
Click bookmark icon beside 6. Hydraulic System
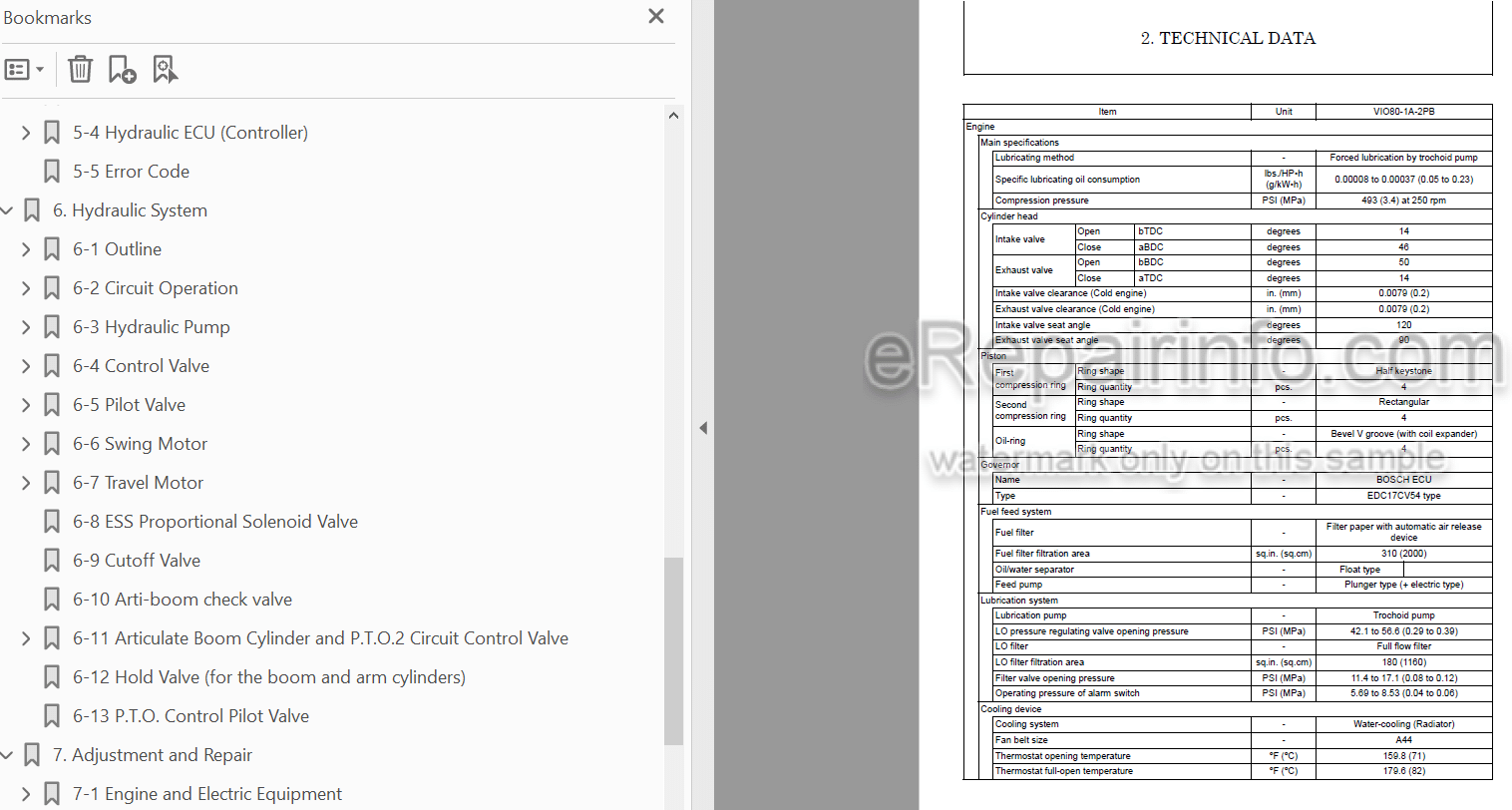[x=32, y=210]
